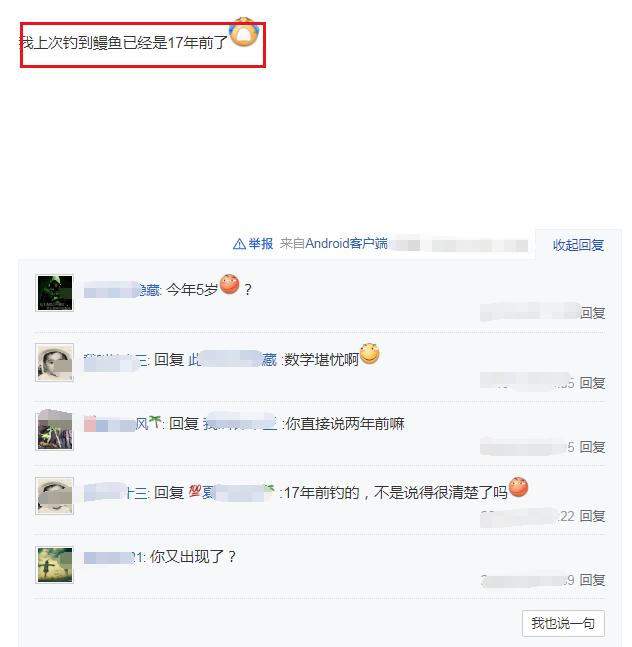The image size is (632, 647).
Task: Open the scarecrow avatar of the last commenter
Action: point(54,564)
